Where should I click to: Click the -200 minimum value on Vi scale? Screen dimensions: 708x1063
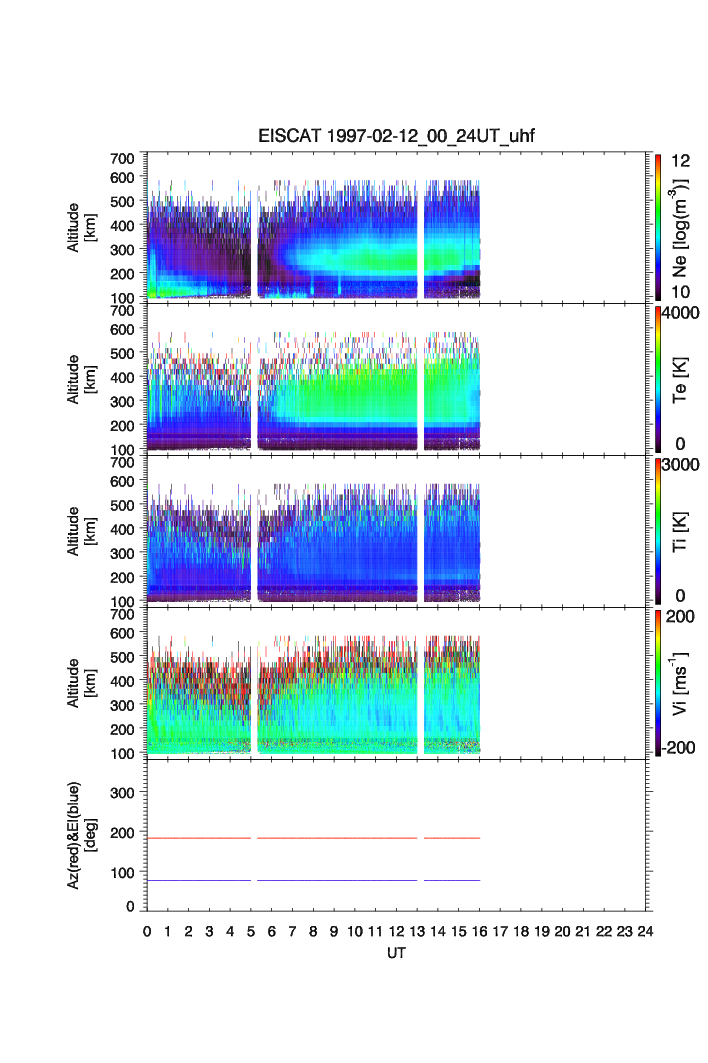(x=680, y=748)
